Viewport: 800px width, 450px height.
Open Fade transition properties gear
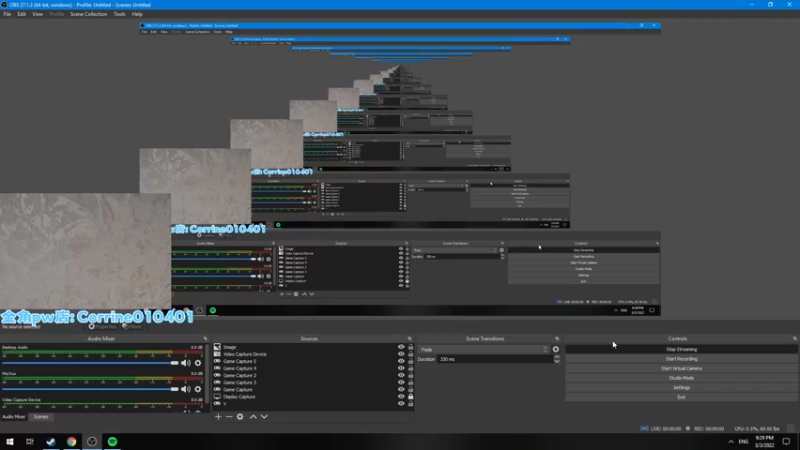click(556, 349)
